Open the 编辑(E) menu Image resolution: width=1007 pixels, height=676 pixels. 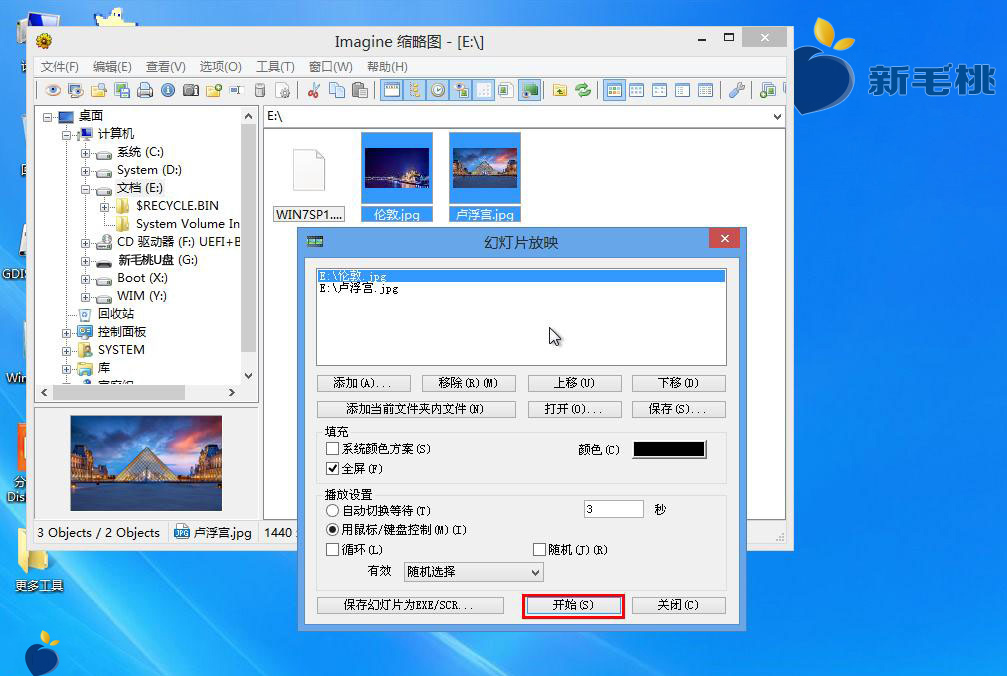tap(112, 67)
